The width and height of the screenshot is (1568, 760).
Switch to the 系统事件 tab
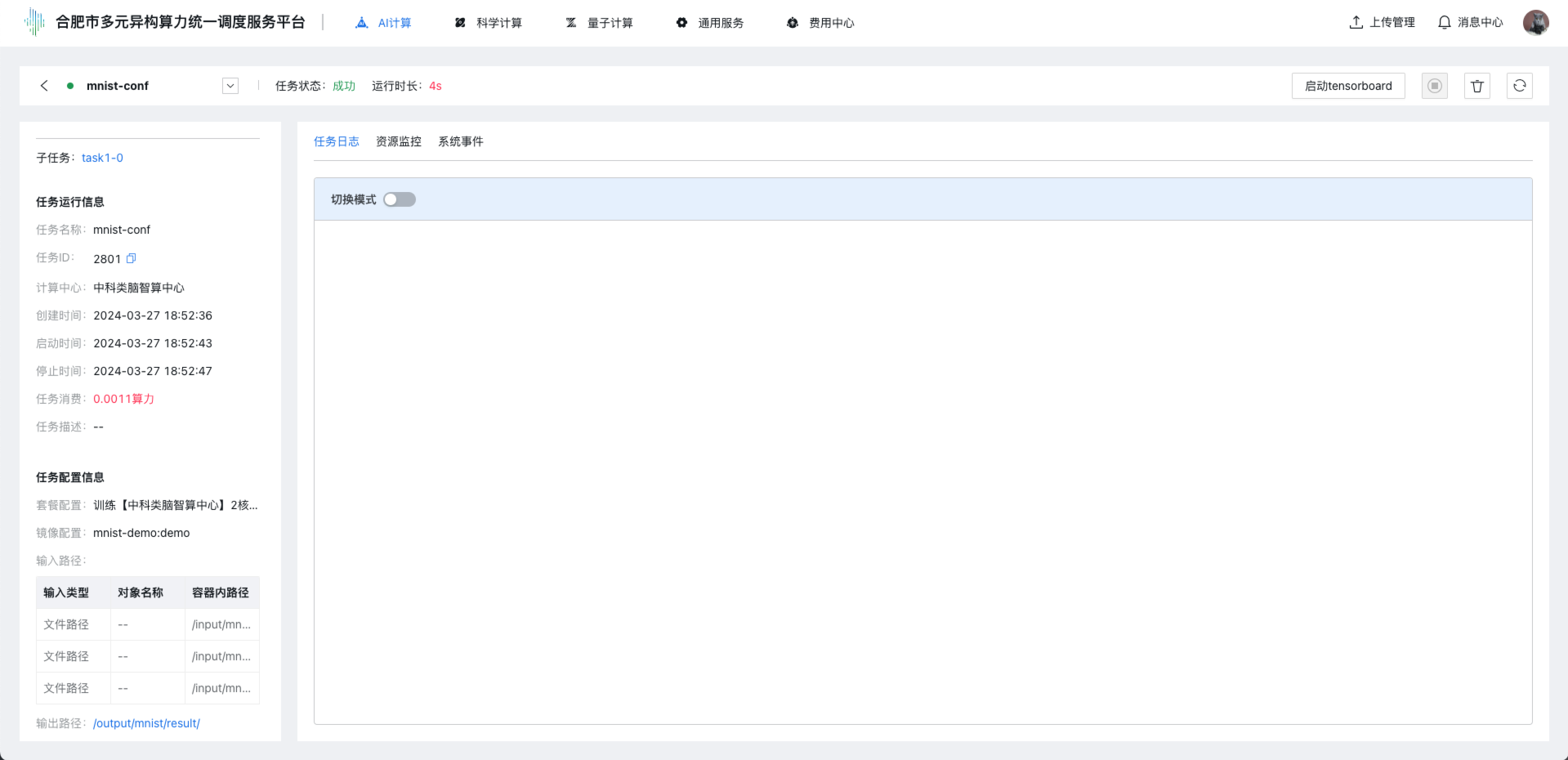click(x=461, y=141)
